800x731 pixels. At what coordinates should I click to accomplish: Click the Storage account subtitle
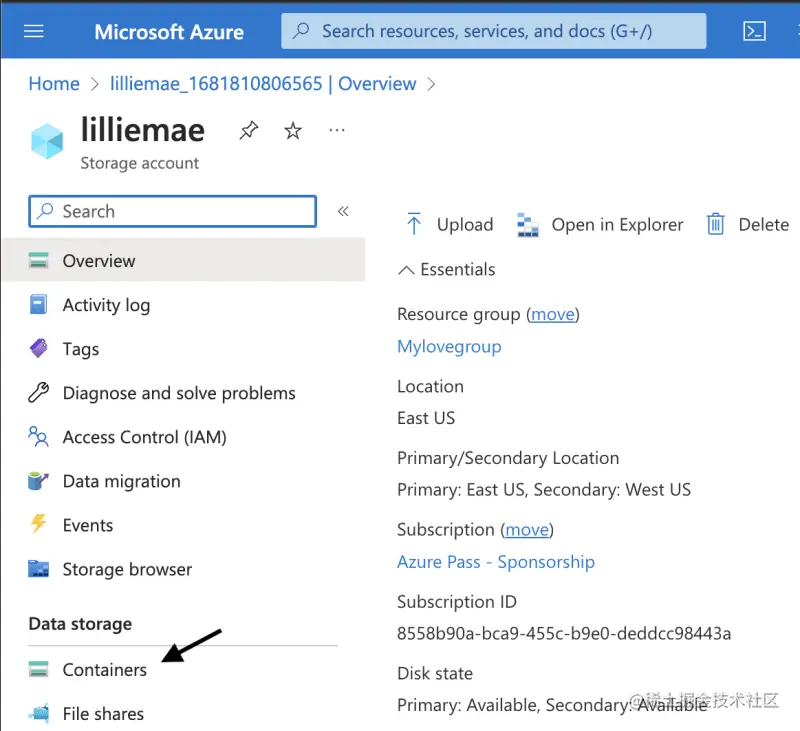pyautogui.click(x=139, y=163)
